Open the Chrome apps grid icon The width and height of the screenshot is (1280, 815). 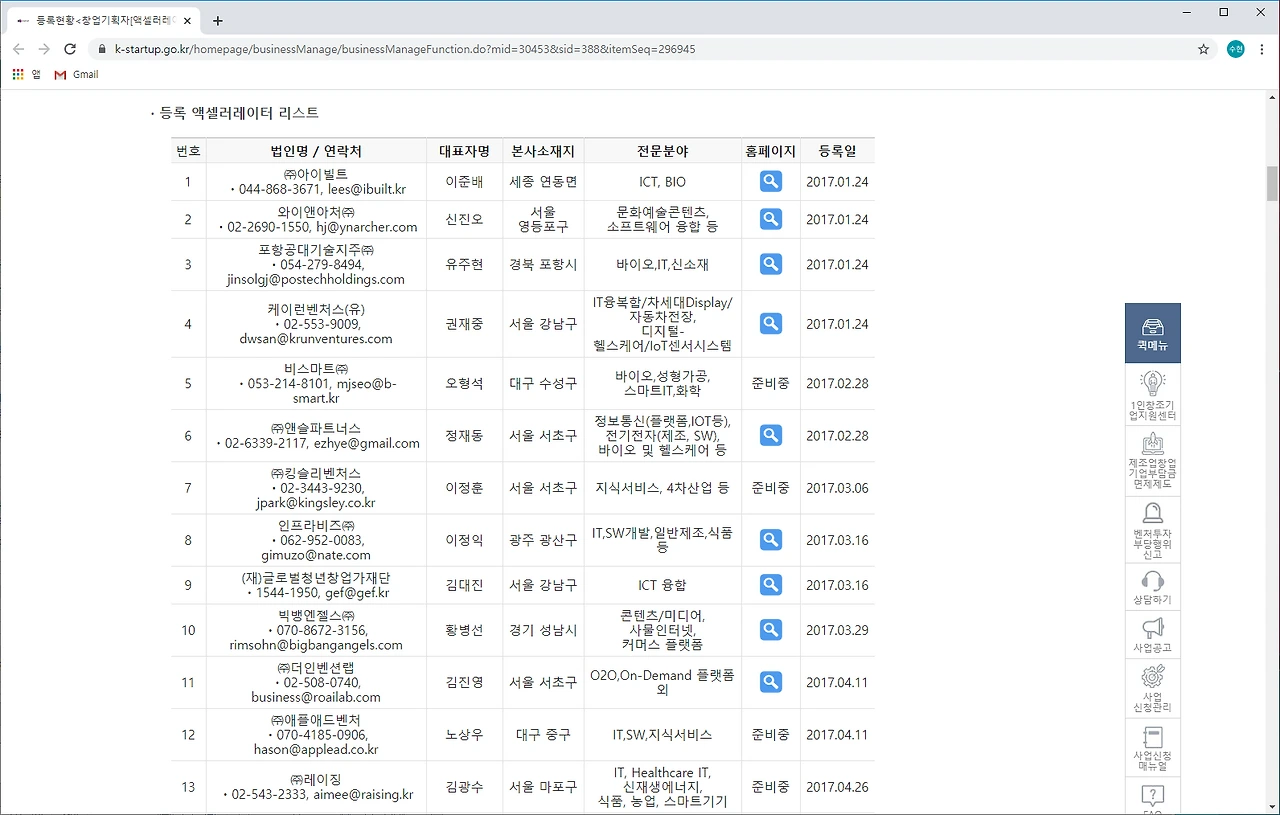pyautogui.click(x=17, y=74)
